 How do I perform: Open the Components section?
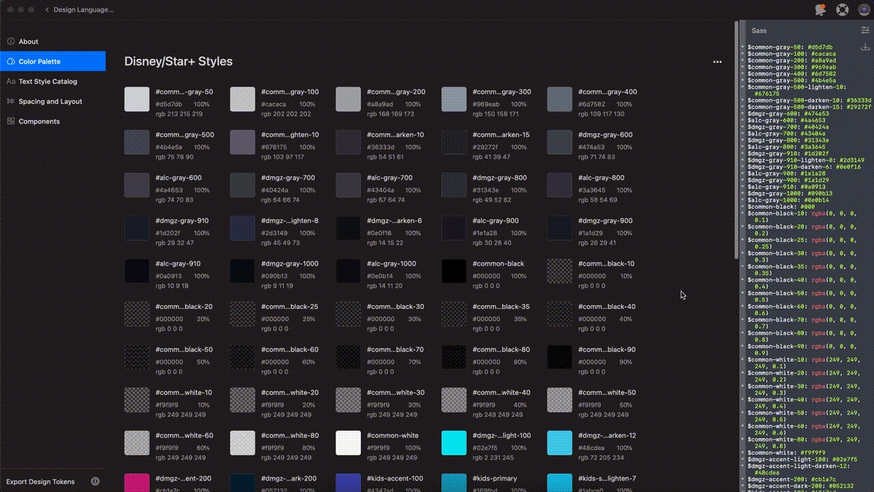[x=53, y=121]
